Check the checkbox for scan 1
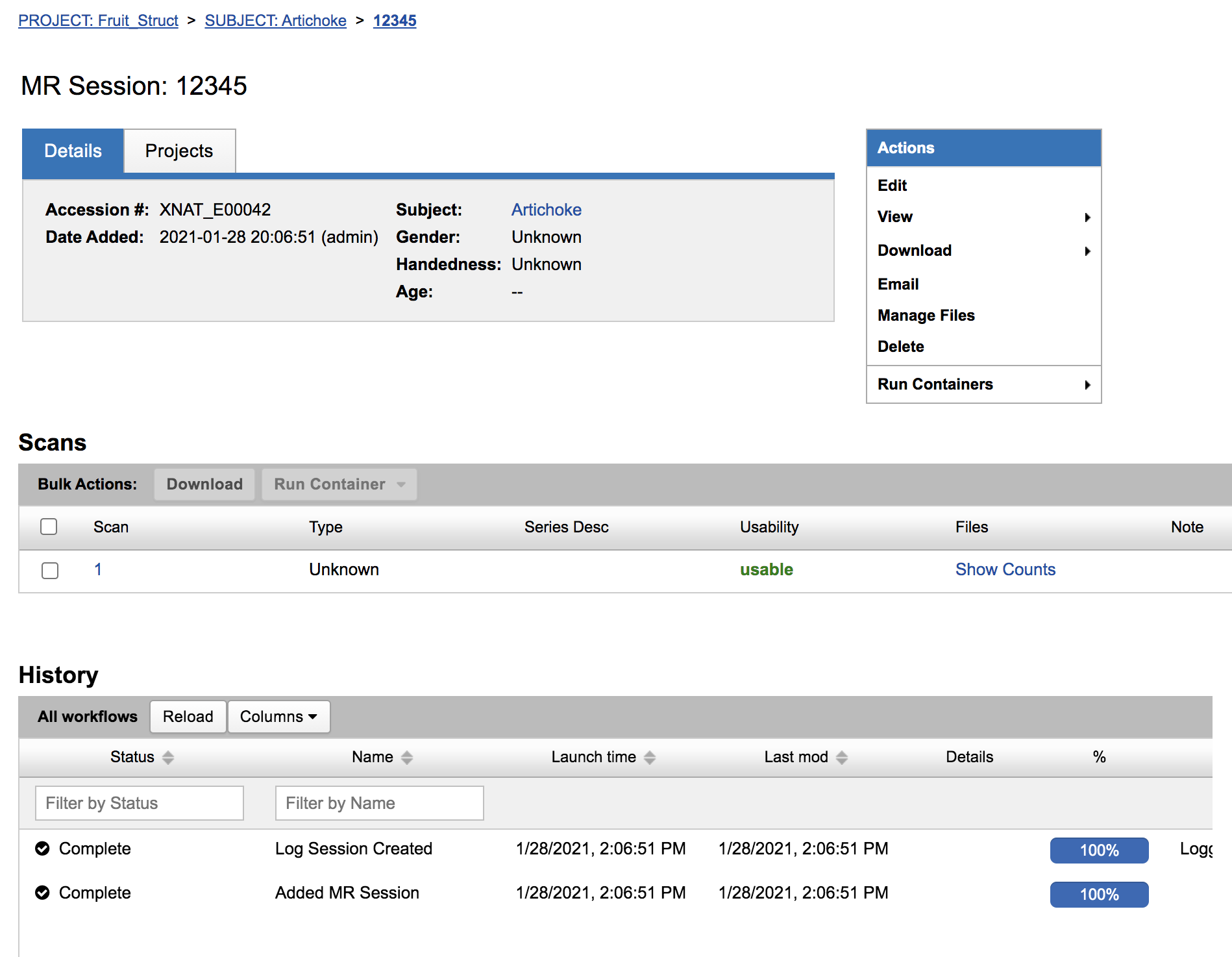The image size is (1232, 957). (50, 570)
